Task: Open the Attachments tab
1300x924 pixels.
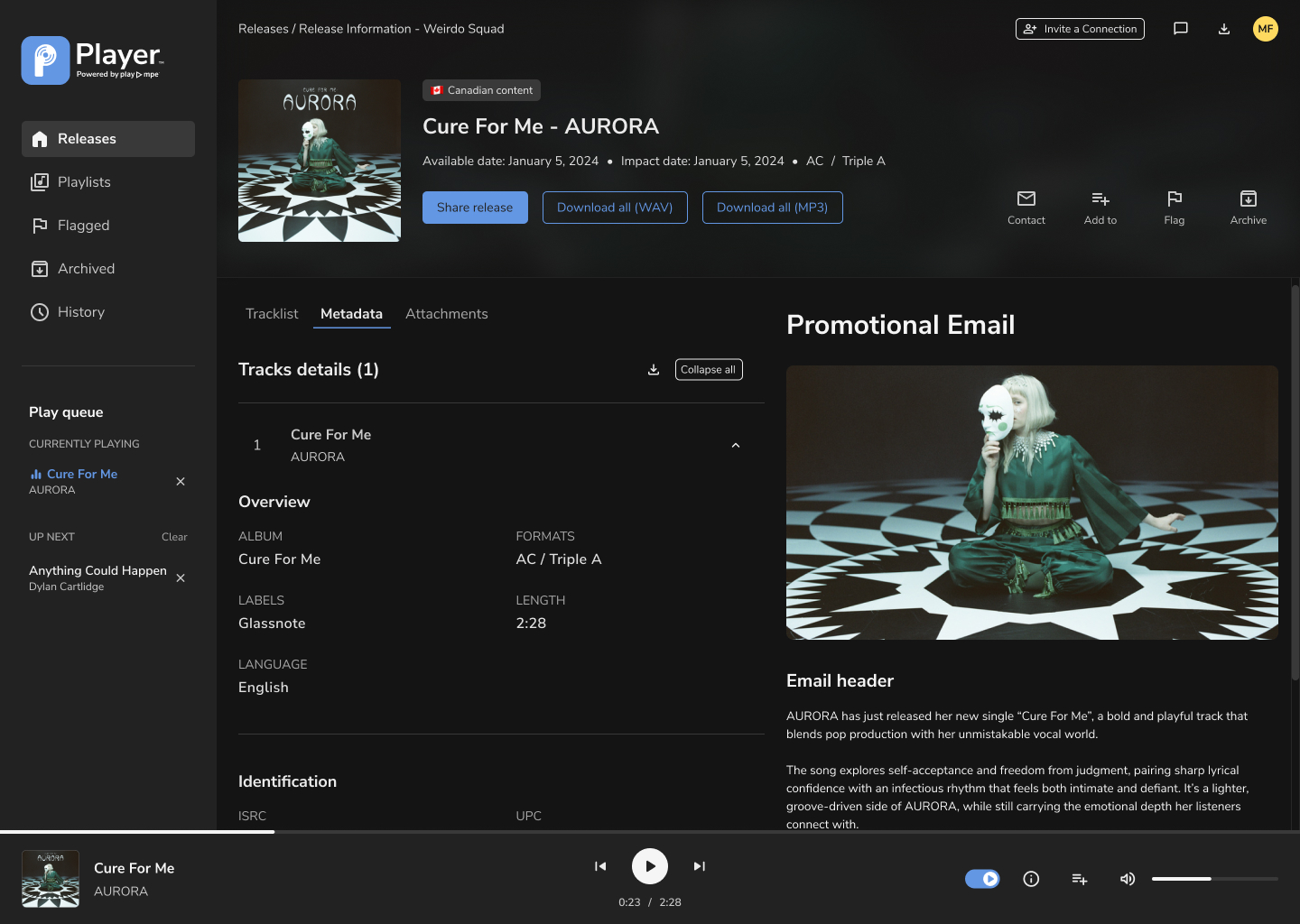Action: 447,314
